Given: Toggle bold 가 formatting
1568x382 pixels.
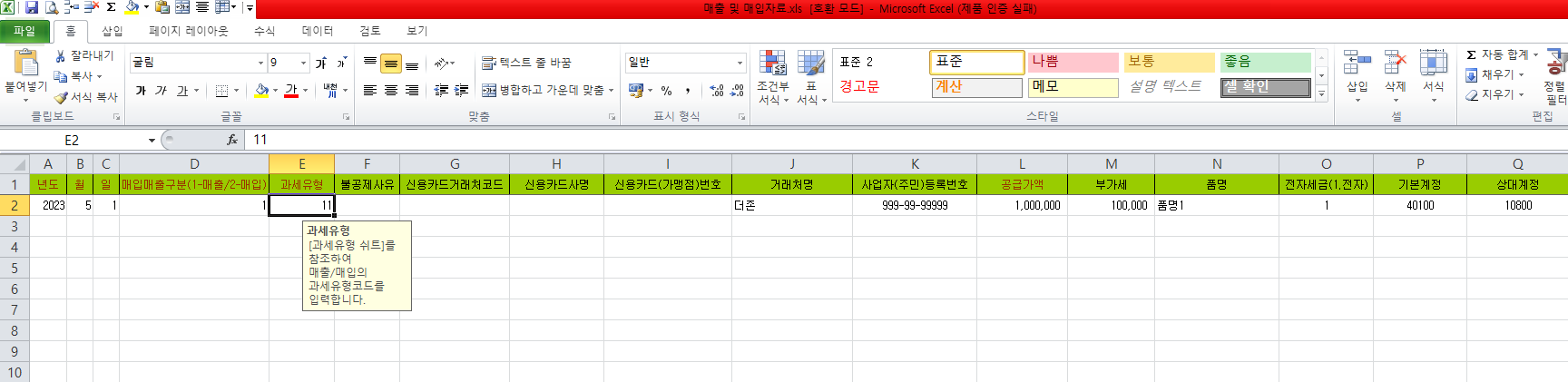Looking at the screenshot, I should point(141,91).
